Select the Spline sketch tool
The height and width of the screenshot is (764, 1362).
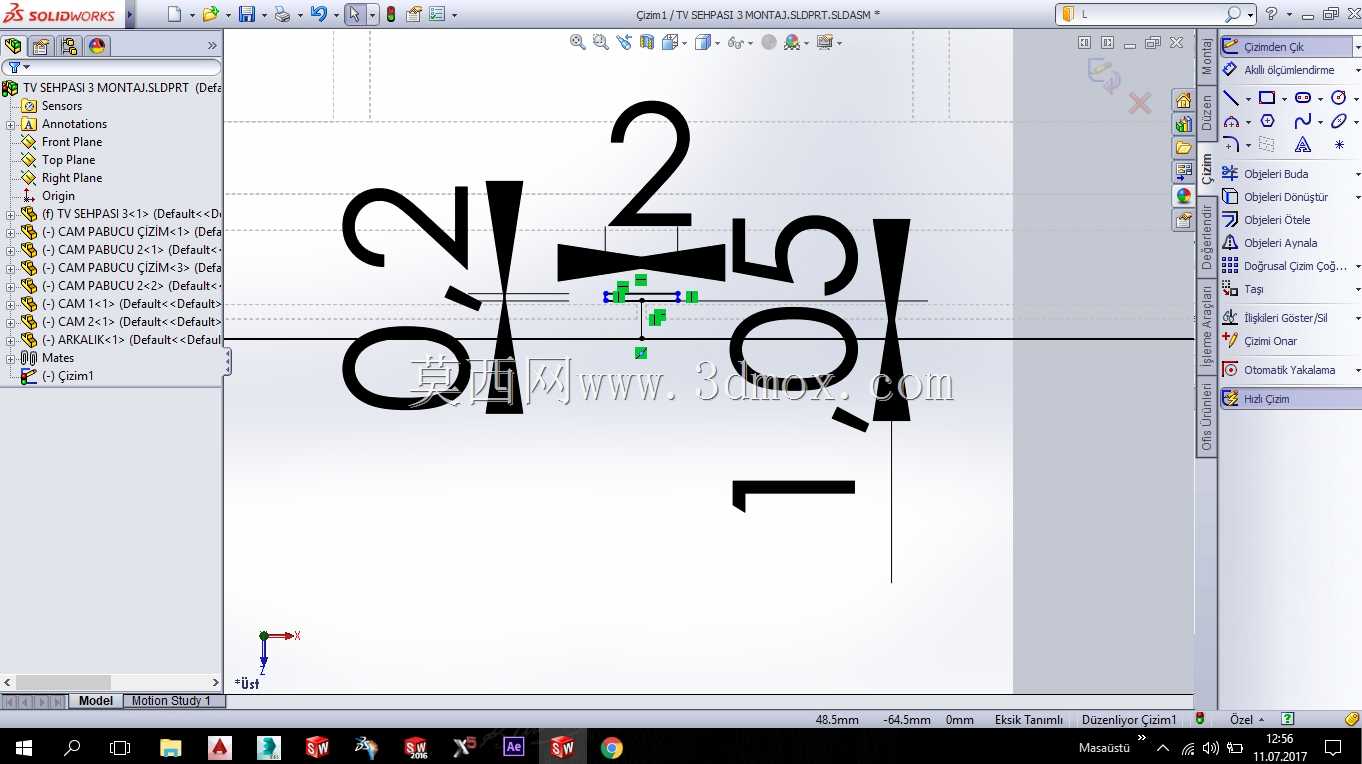[x=1303, y=121]
